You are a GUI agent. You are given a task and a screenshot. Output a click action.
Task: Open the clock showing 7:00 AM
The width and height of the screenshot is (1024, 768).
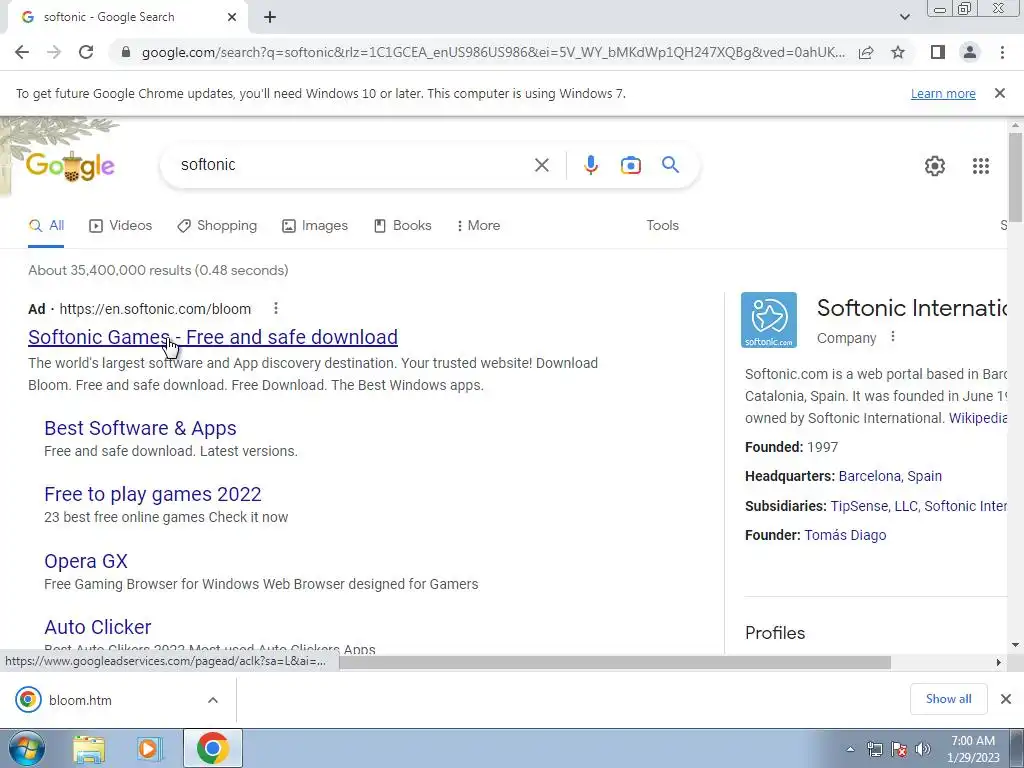[973, 749]
